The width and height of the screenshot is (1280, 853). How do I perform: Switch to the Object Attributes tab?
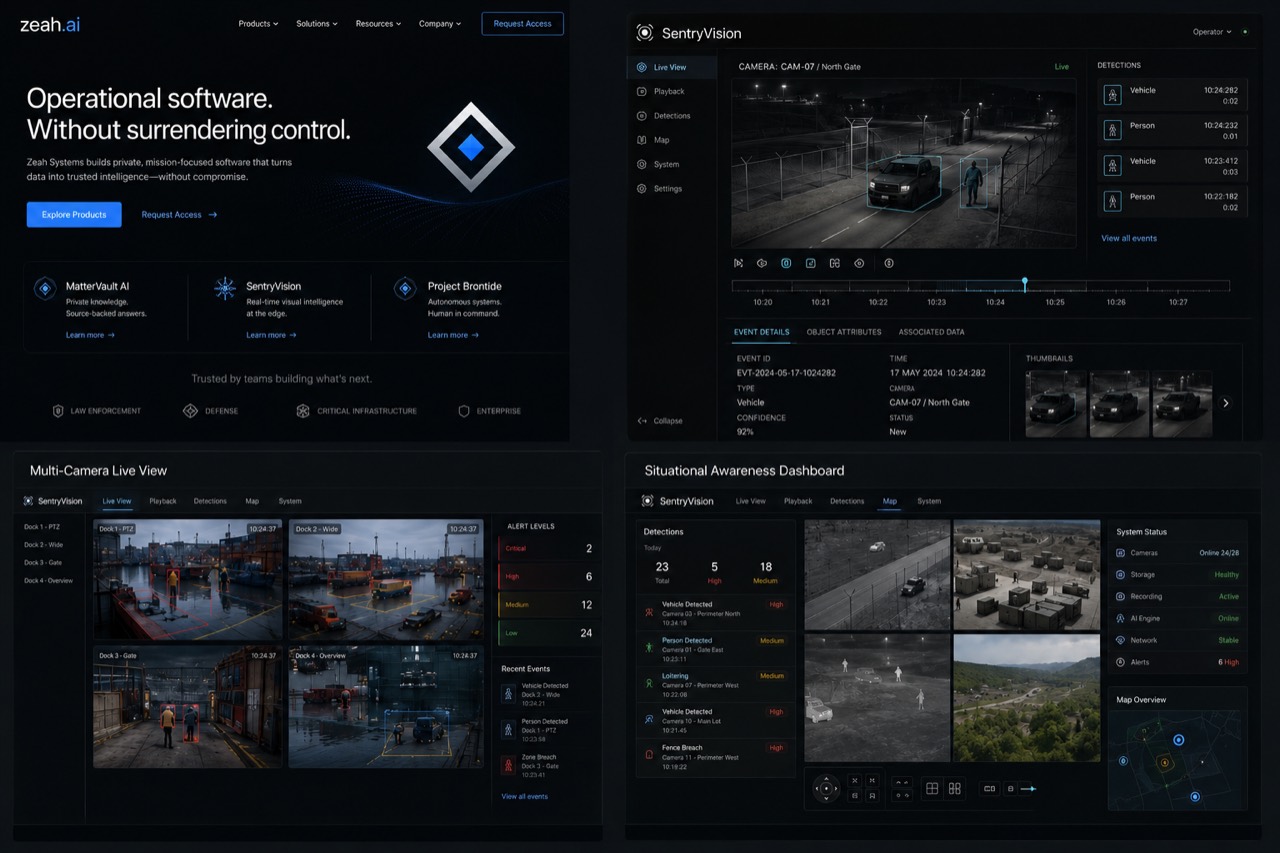click(844, 332)
